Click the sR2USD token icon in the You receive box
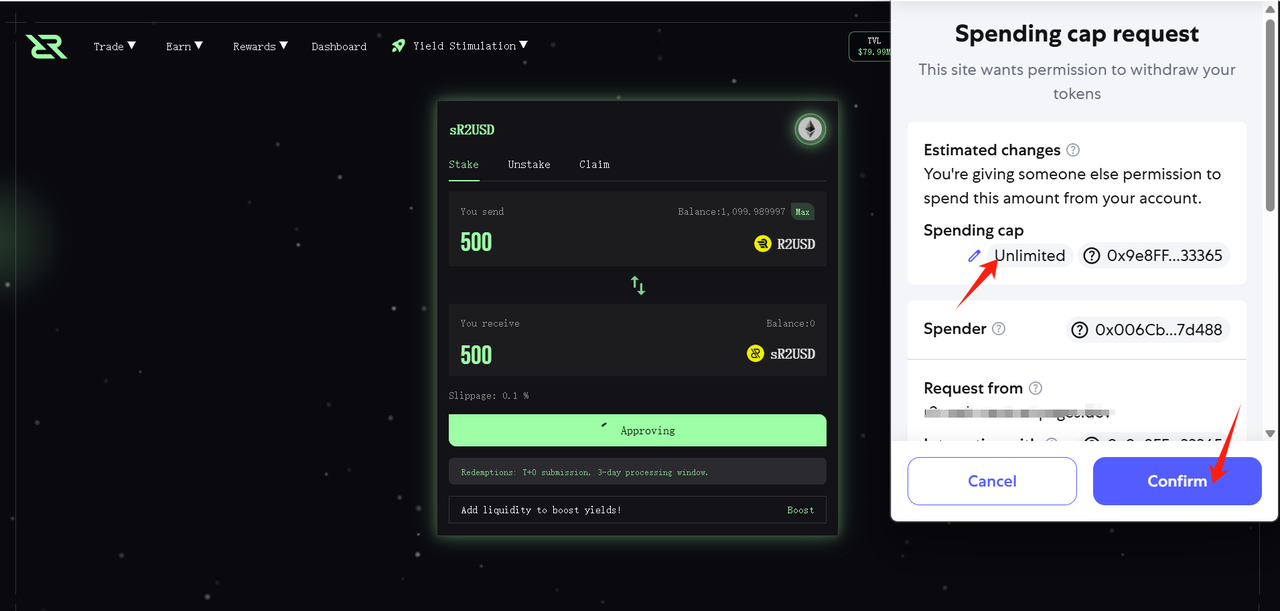 click(x=756, y=354)
